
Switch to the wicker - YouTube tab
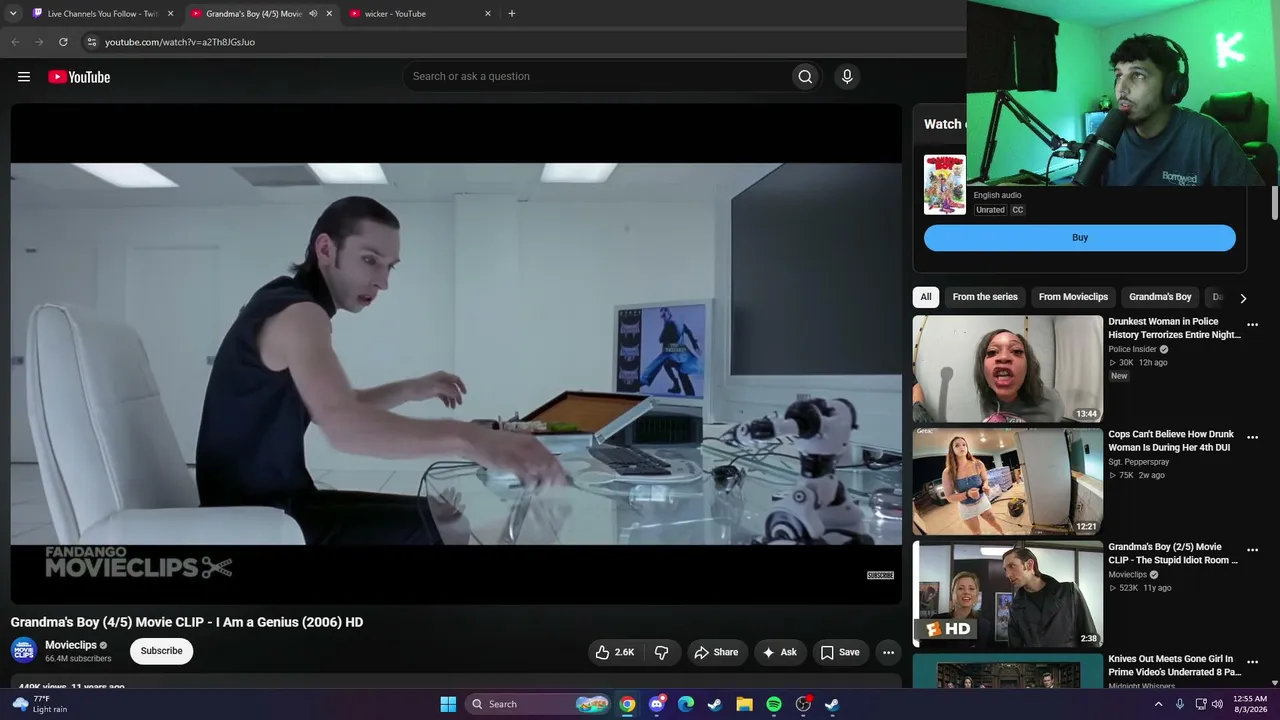[x=420, y=14]
